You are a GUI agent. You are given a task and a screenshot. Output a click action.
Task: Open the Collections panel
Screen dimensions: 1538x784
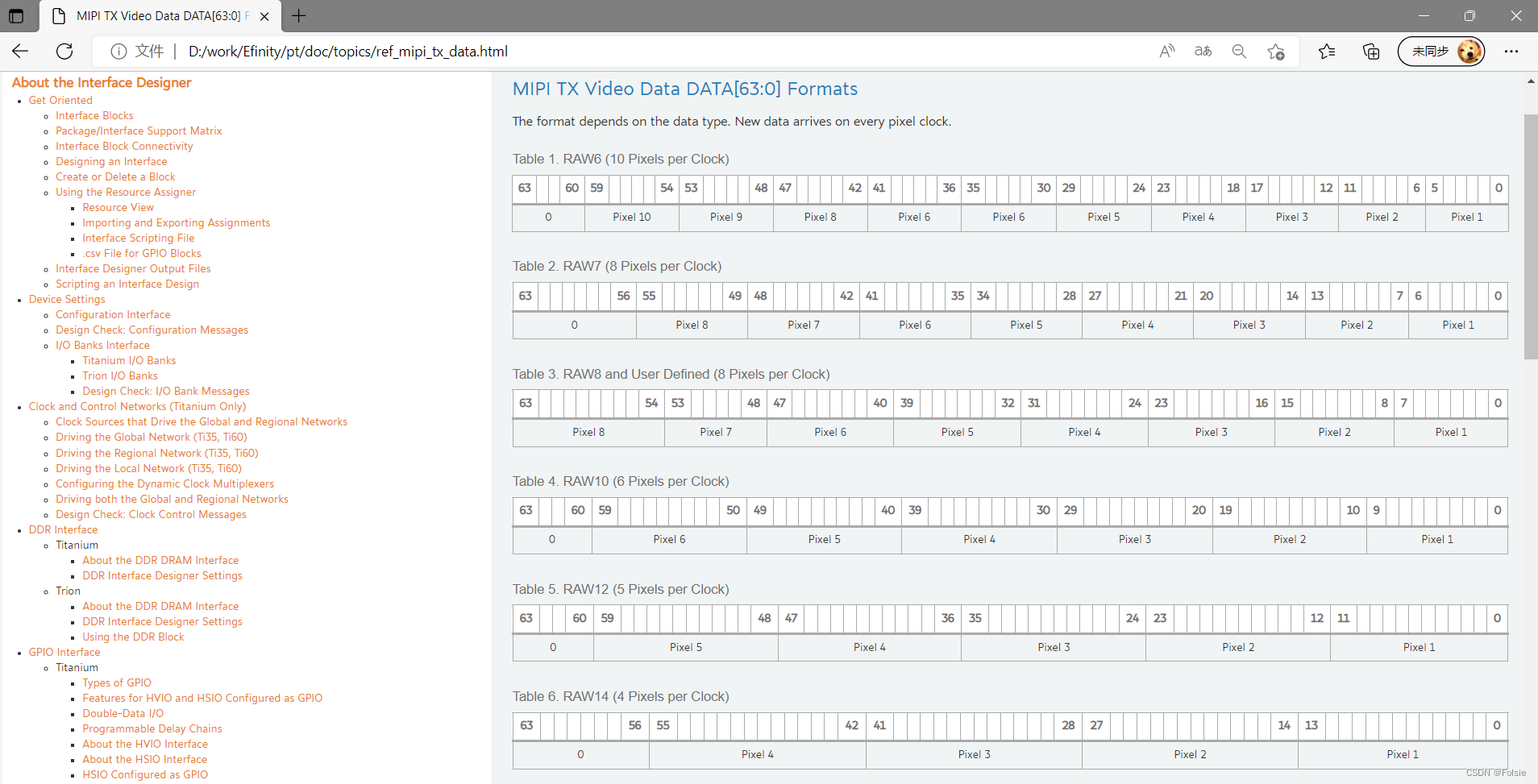pyautogui.click(x=1370, y=52)
